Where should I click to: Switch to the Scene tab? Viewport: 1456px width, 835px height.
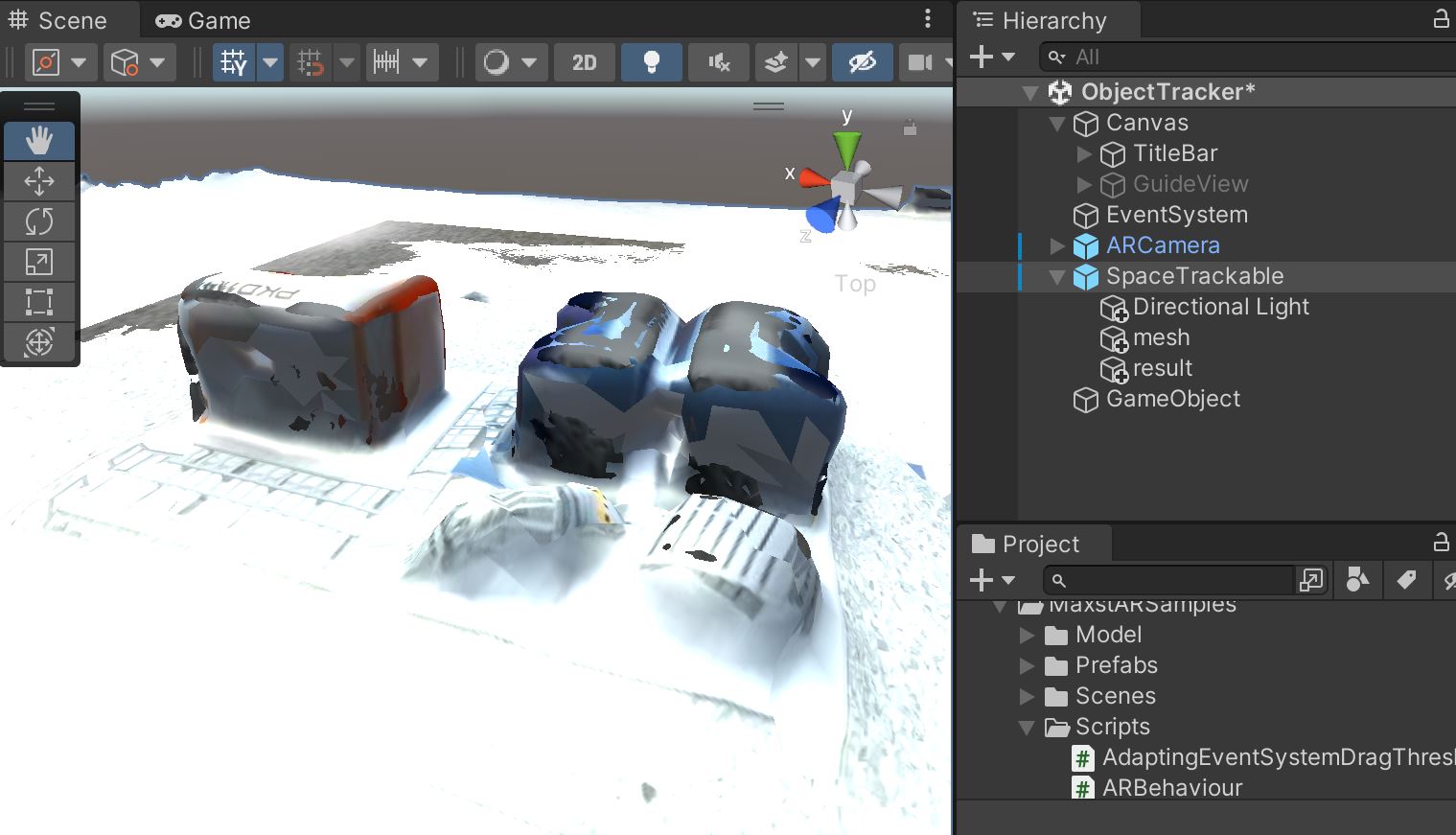coord(58,20)
